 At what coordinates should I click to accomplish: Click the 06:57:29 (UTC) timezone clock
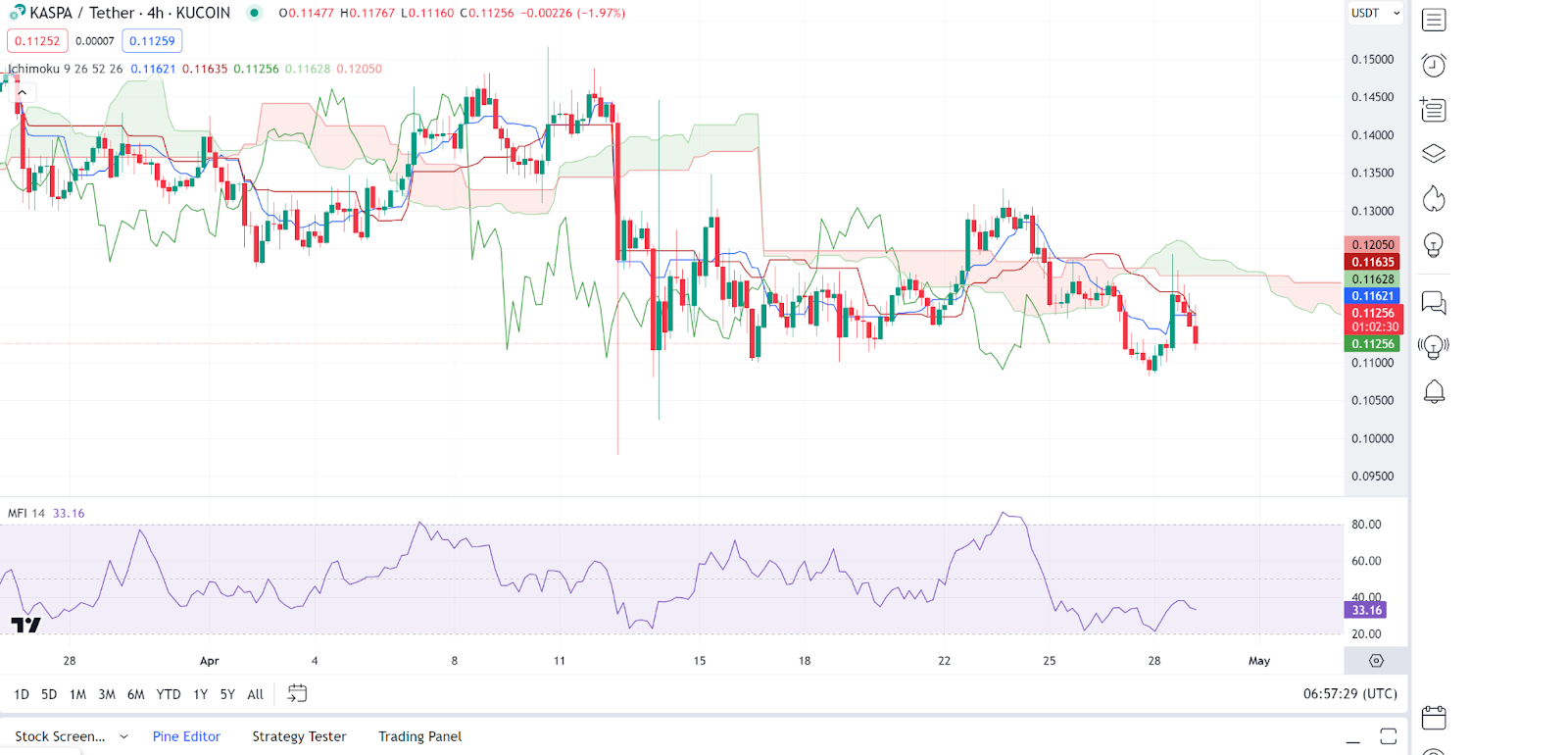tap(1350, 693)
